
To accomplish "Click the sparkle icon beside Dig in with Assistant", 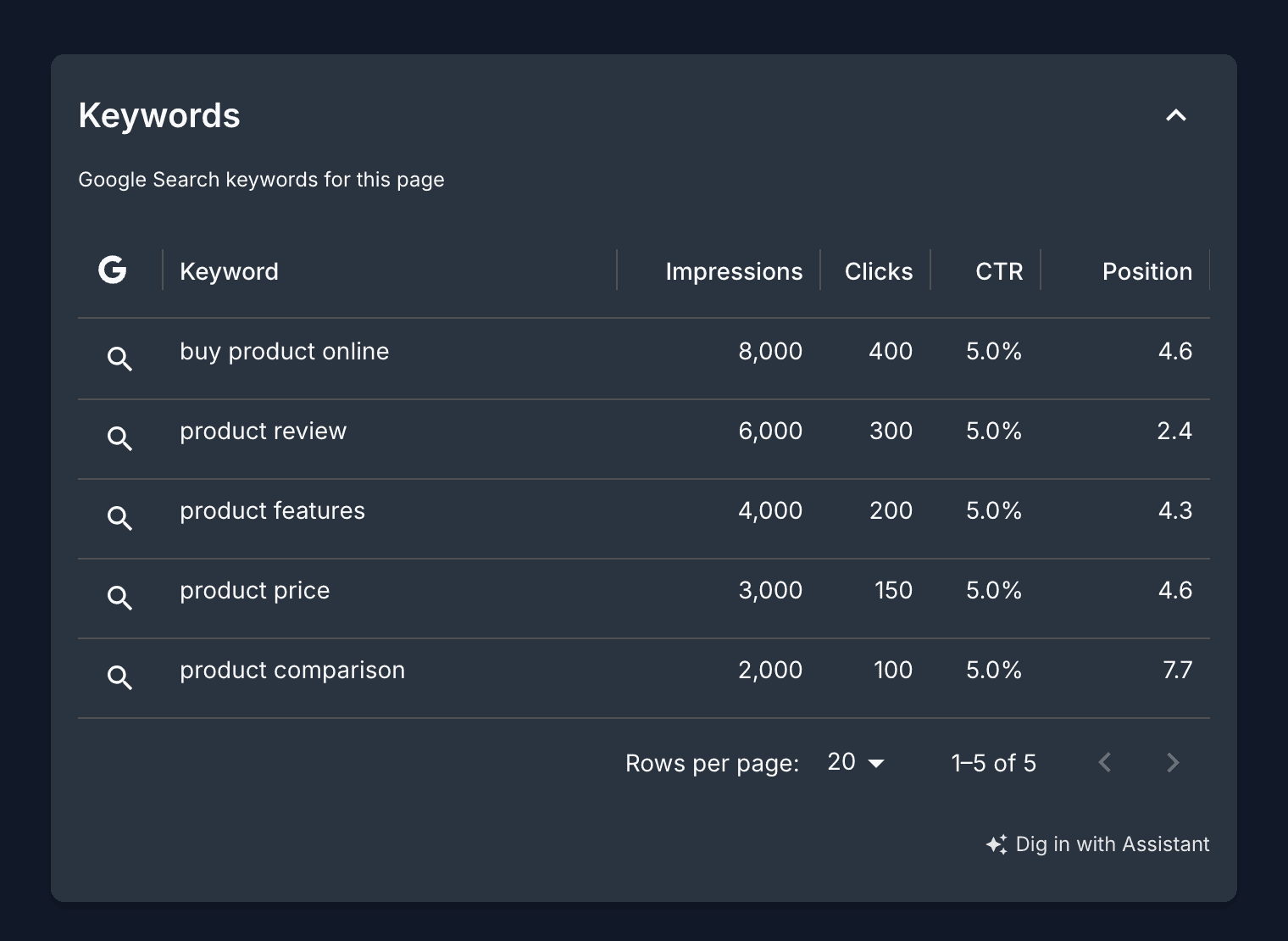I will pyautogui.click(x=997, y=844).
